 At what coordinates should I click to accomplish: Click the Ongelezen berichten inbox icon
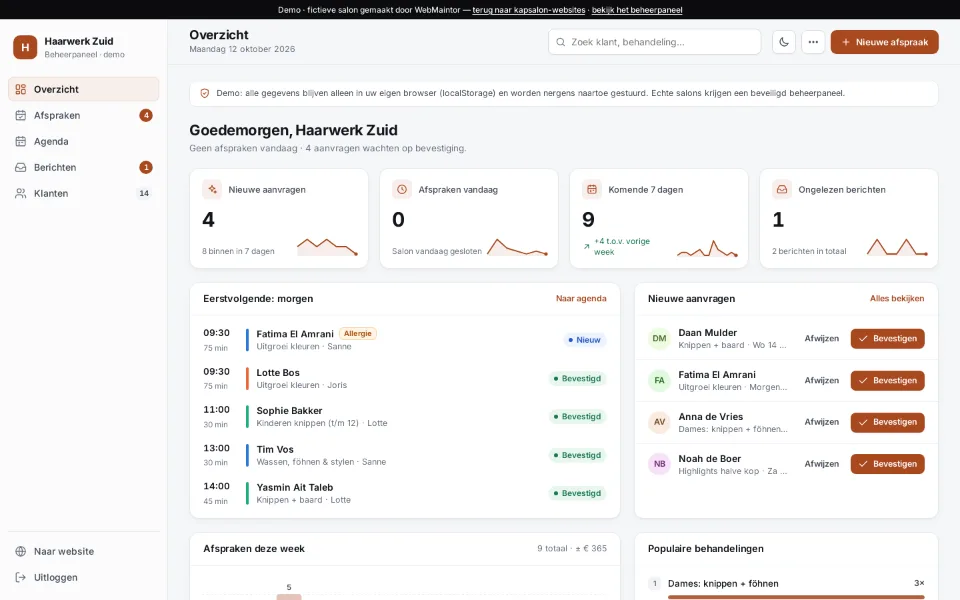[x=782, y=190]
